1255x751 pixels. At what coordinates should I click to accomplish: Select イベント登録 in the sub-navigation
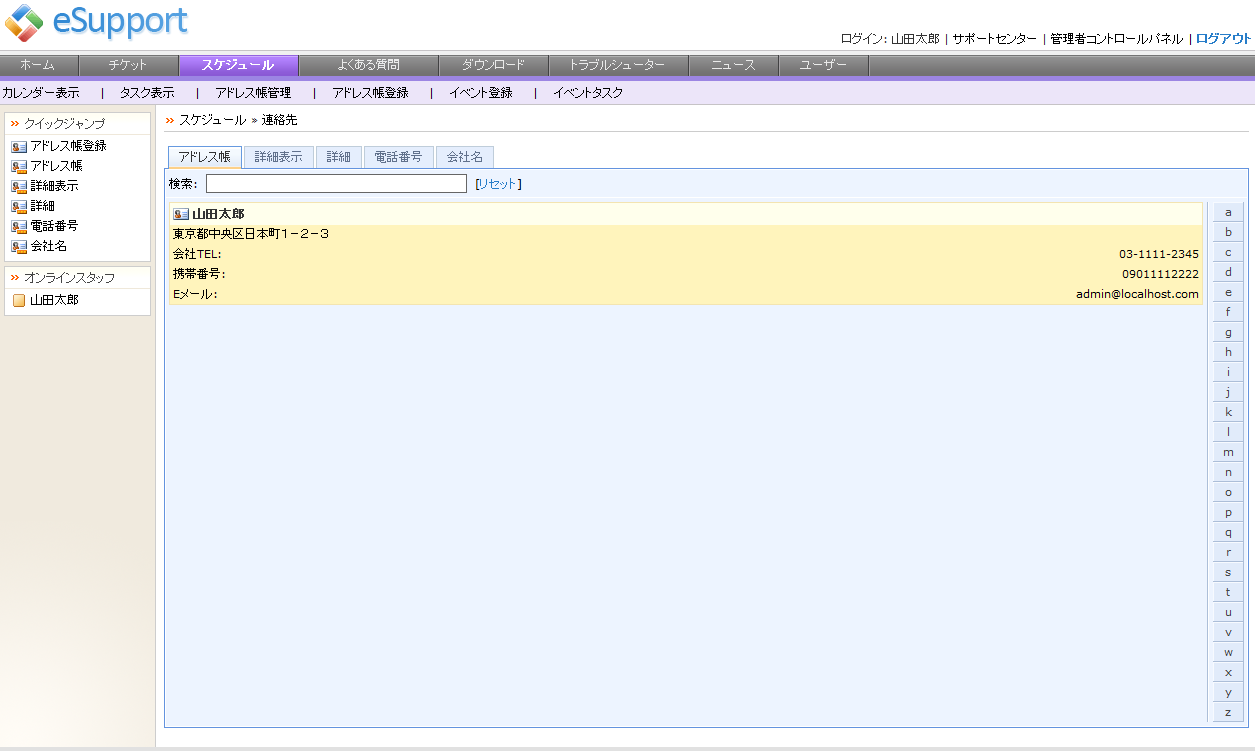[x=482, y=92]
